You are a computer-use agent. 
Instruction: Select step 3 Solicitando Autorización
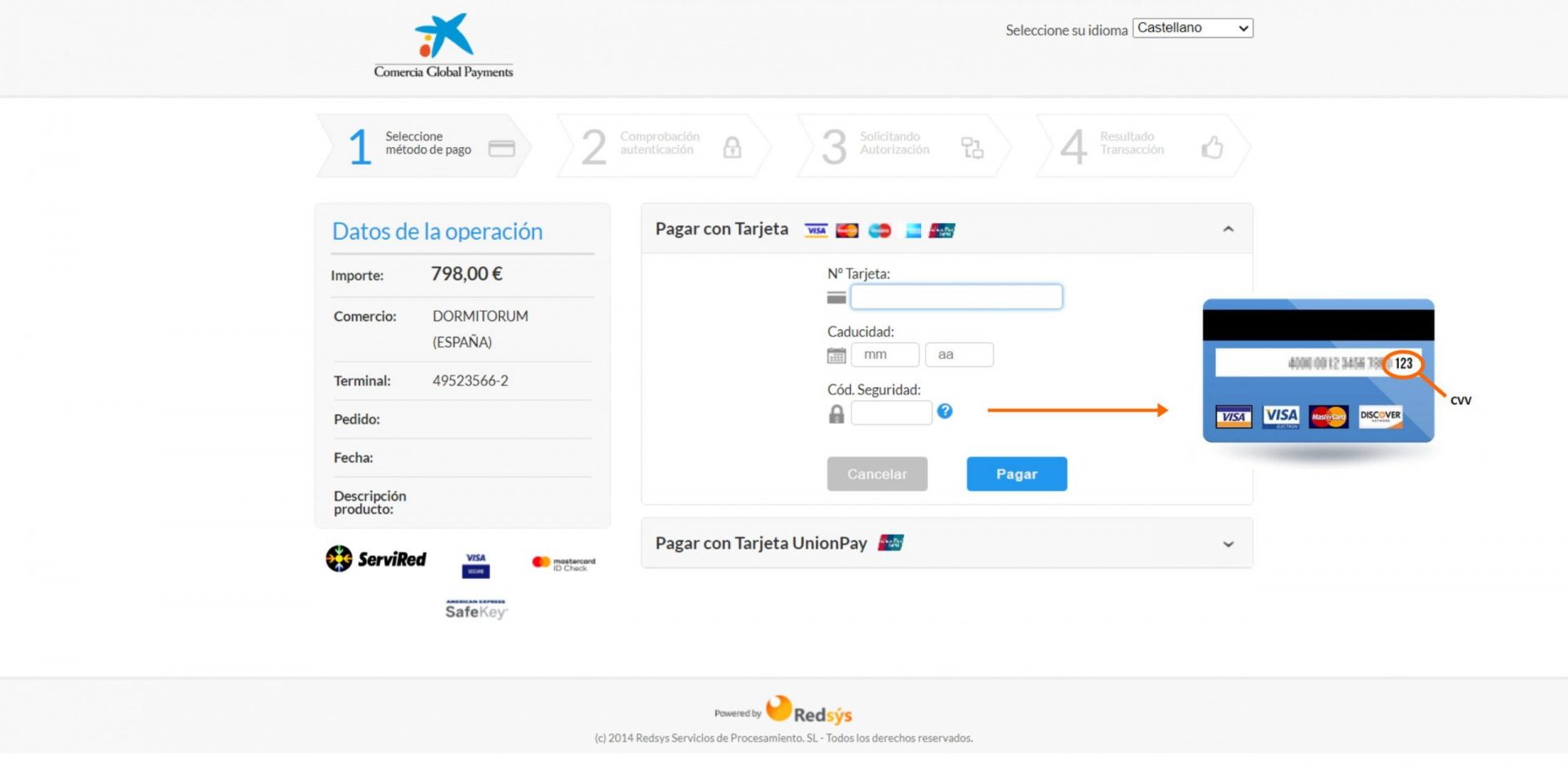coord(903,146)
